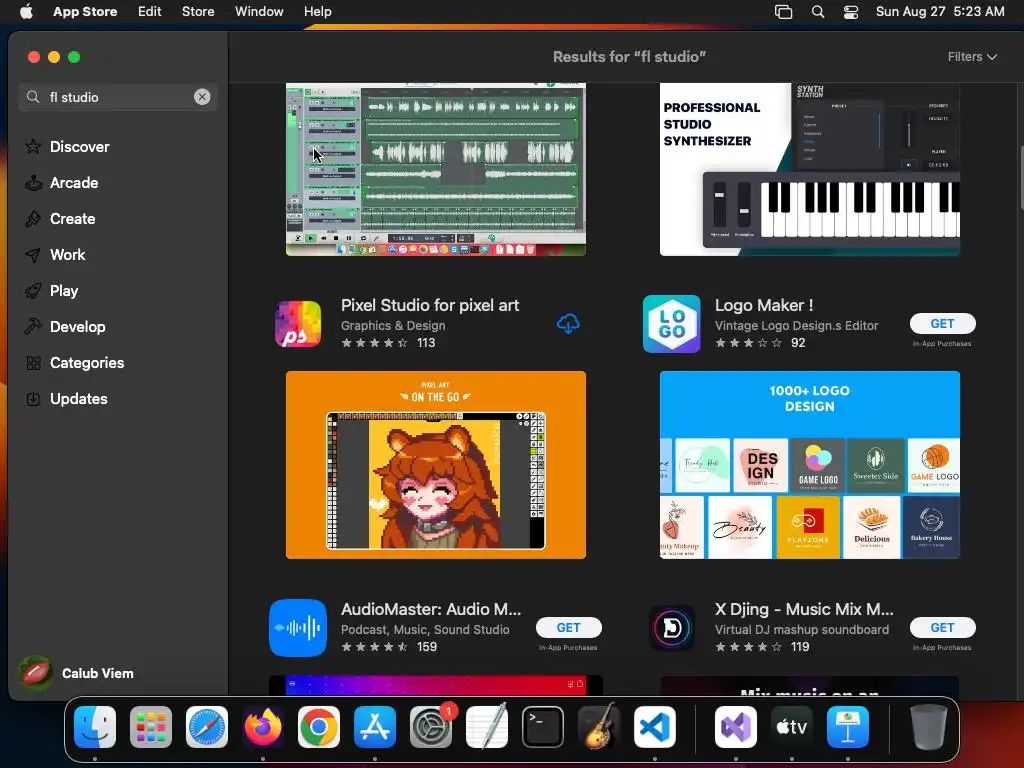
Task: Open Launchpad from the Dock
Action: tap(151, 727)
